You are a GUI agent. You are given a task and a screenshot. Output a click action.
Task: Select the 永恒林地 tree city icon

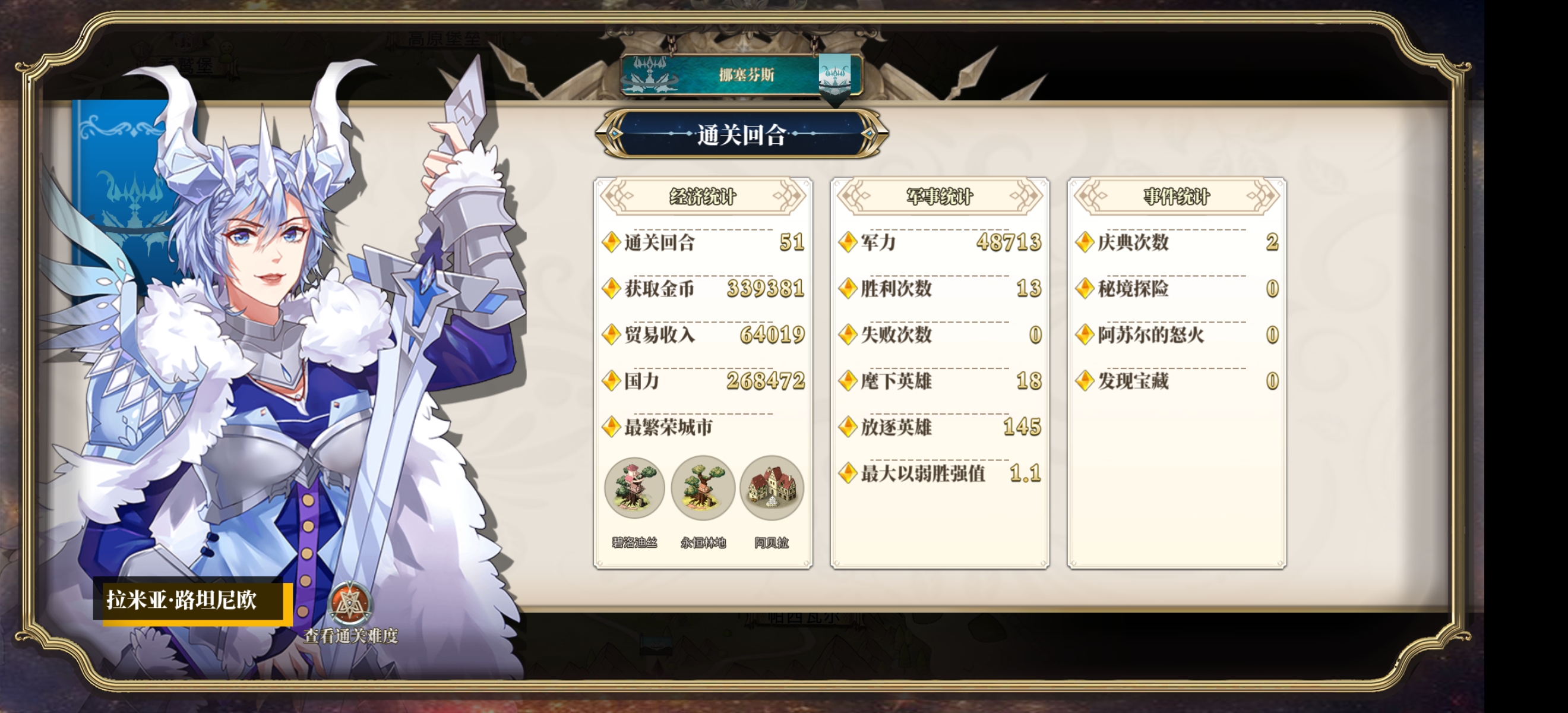pos(703,488)
